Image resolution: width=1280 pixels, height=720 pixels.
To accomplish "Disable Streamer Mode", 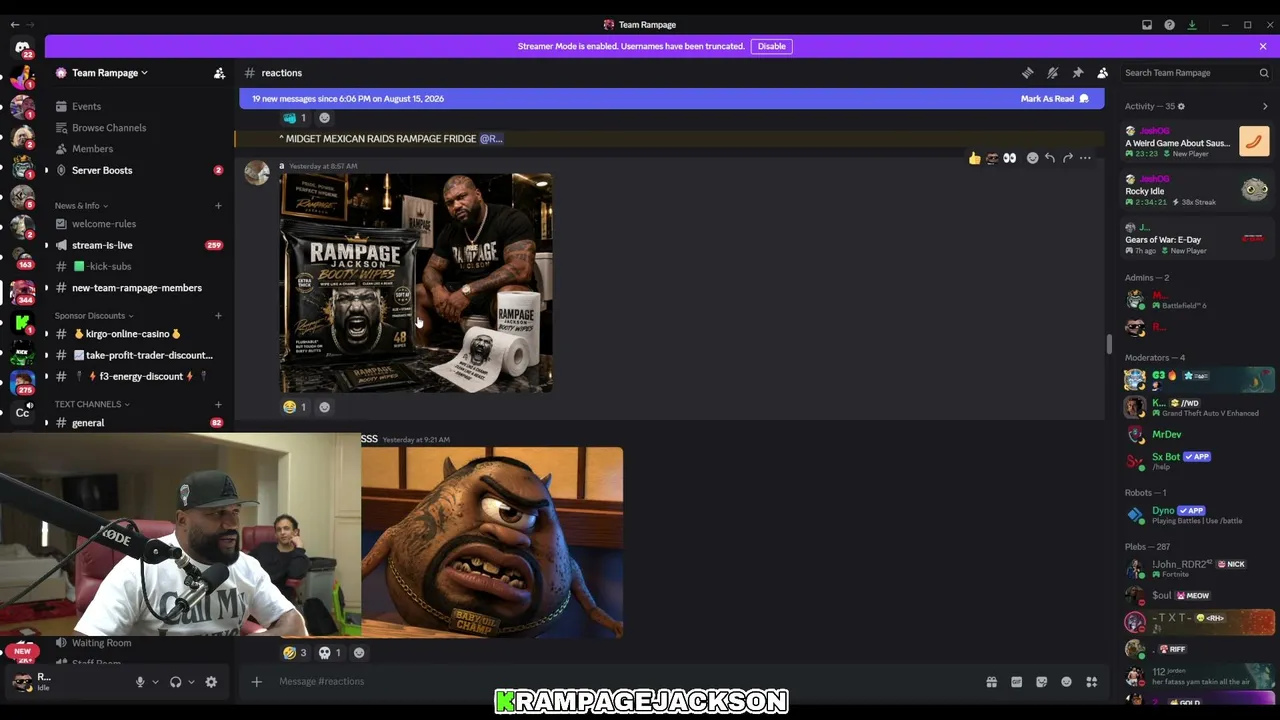I will (772, 46).
